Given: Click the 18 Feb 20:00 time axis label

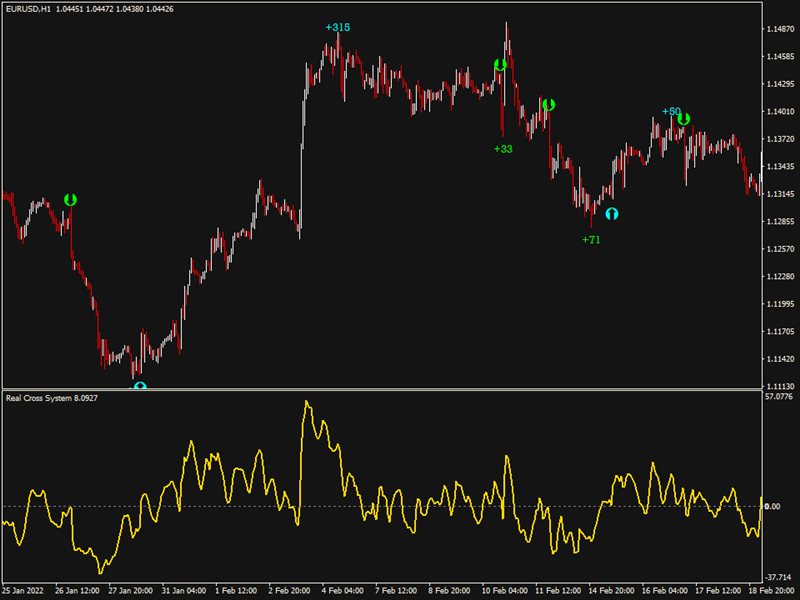Looking at the screenshot, I should [771, 590].
